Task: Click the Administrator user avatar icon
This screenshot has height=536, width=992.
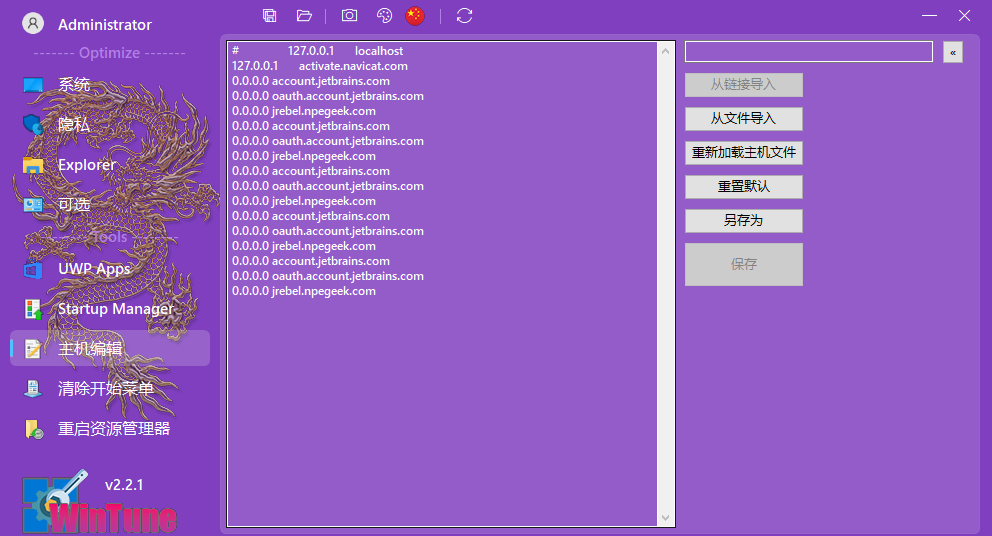Action: (x=33, y=23)
